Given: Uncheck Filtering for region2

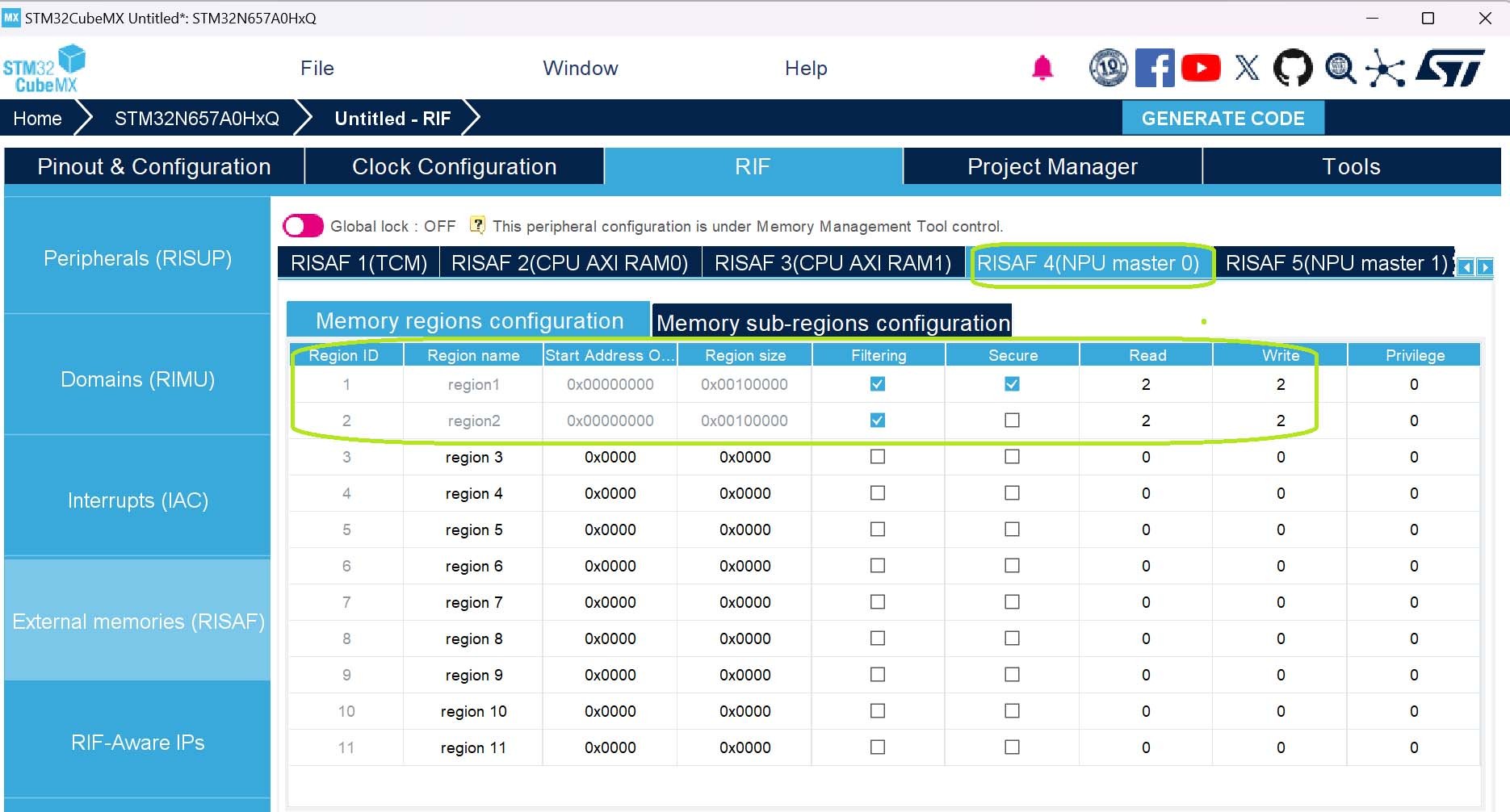Looking at the screenshot, I should point(878,421).
